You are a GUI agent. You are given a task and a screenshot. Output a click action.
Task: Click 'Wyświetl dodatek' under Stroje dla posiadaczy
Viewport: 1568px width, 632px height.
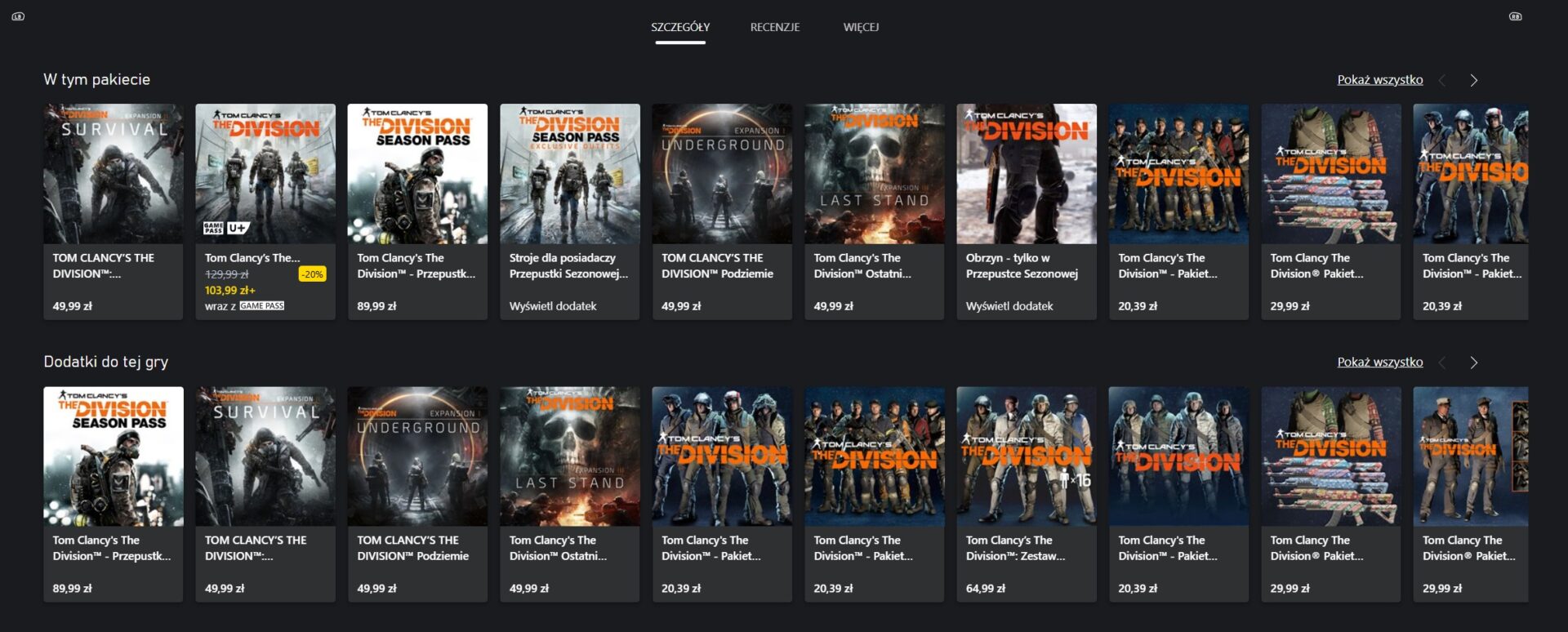553,306
